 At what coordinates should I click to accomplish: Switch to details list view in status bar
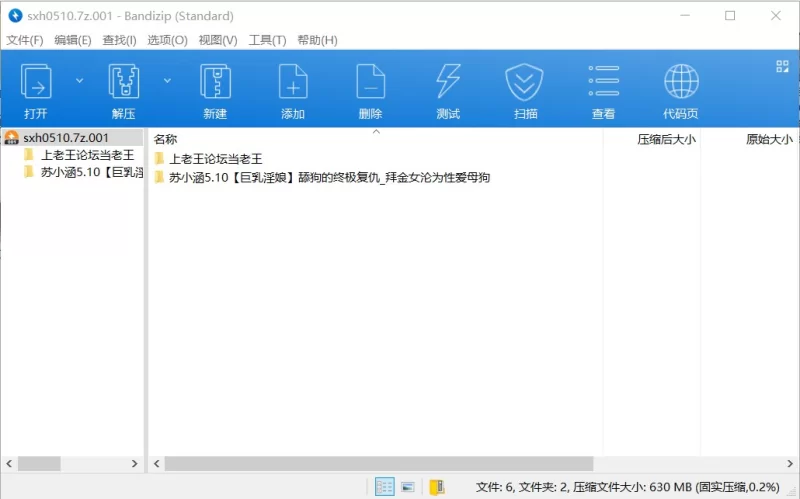(x=384, y=487)
